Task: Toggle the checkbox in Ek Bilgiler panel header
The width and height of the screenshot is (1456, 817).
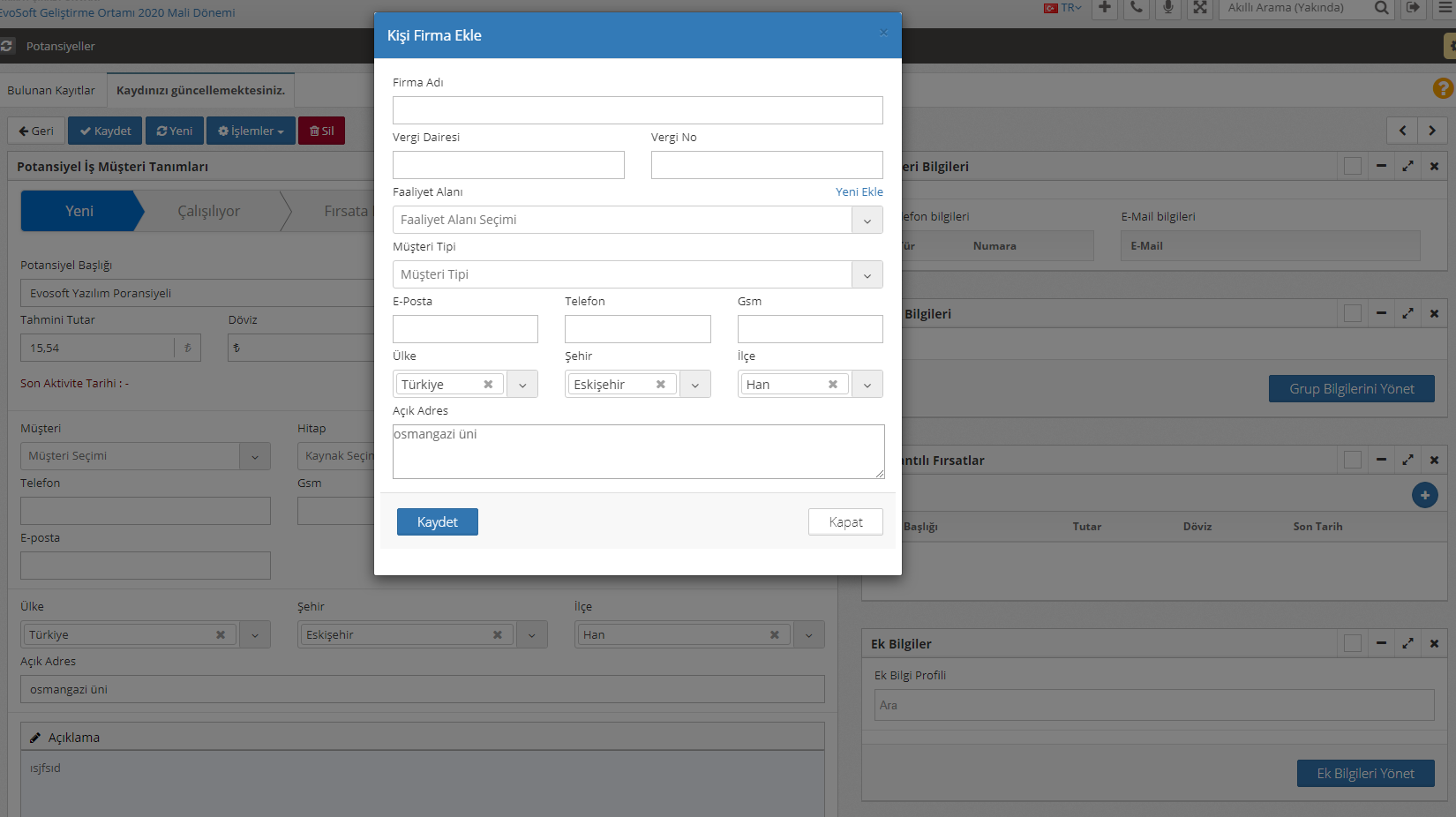Action: tap(1352, 643)
